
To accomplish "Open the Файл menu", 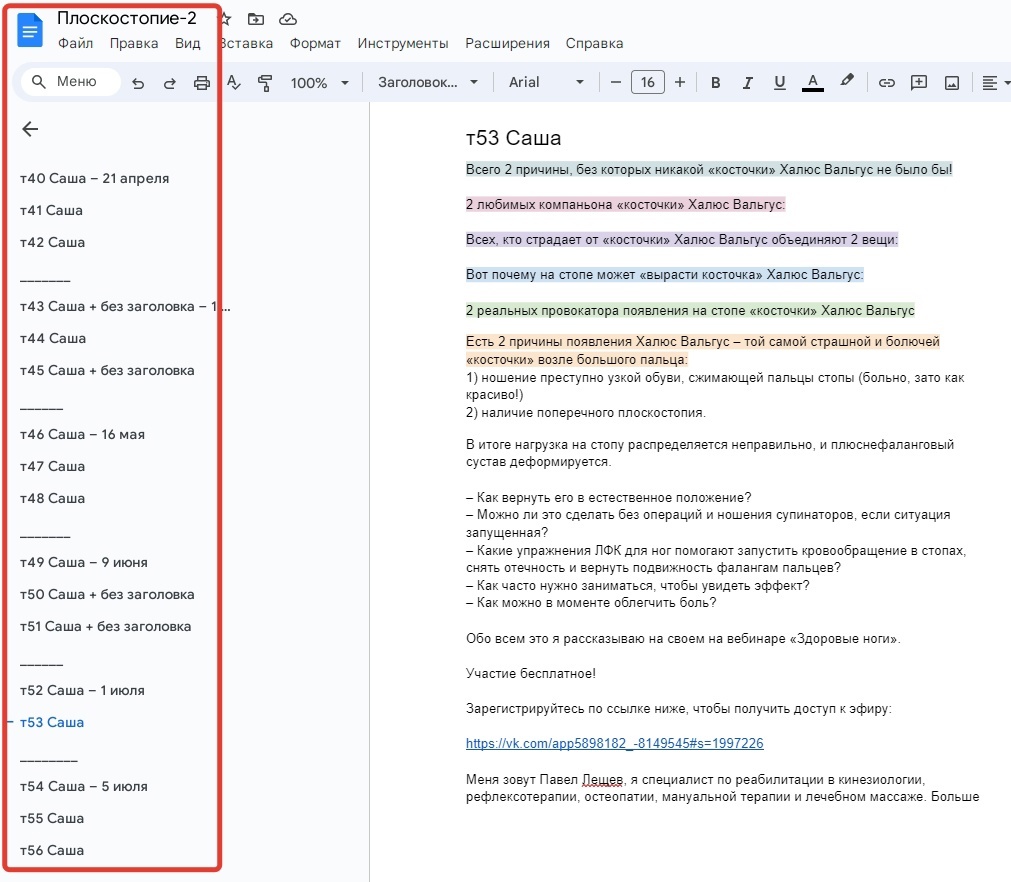I will tap(75, 43).
